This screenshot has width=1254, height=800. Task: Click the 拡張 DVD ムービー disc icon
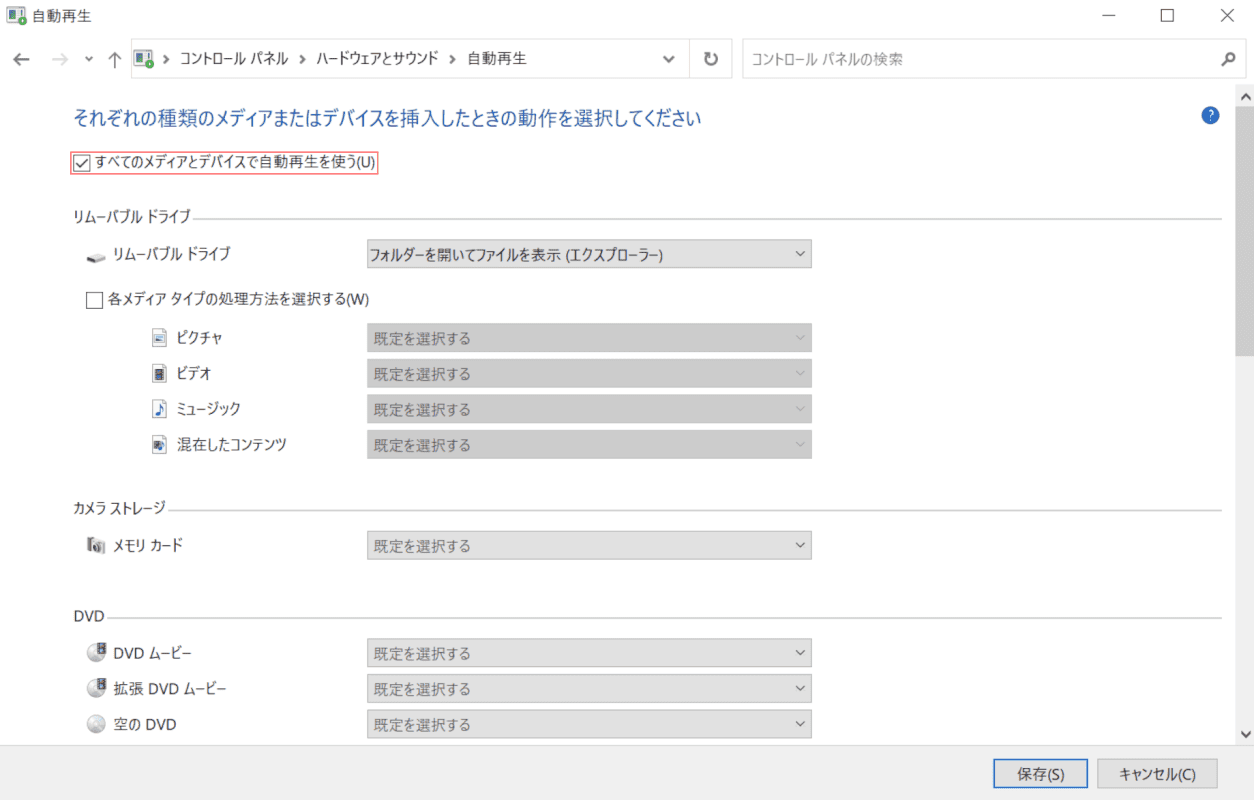[96, 689]
